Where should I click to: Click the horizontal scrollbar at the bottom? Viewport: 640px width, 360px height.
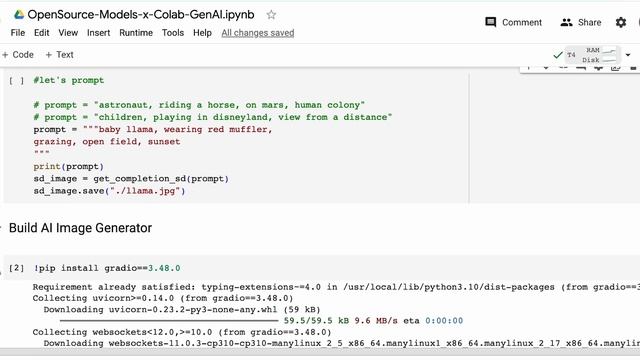coord(320,352)
